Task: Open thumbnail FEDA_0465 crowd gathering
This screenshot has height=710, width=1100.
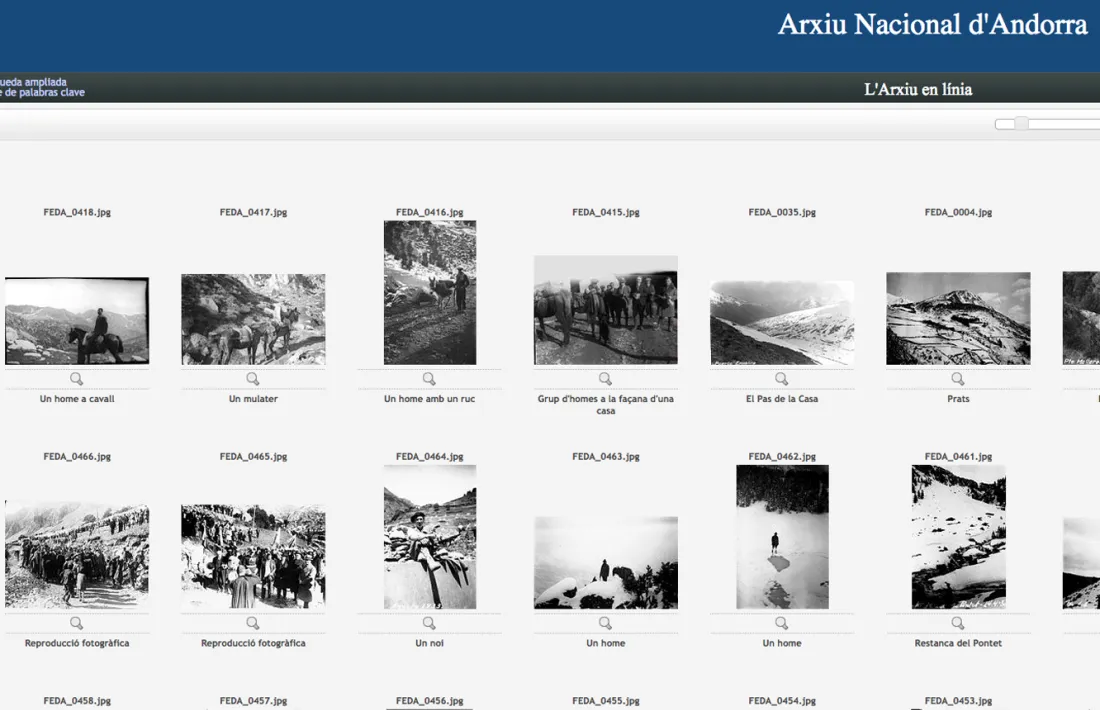Action: pos(253,556)
